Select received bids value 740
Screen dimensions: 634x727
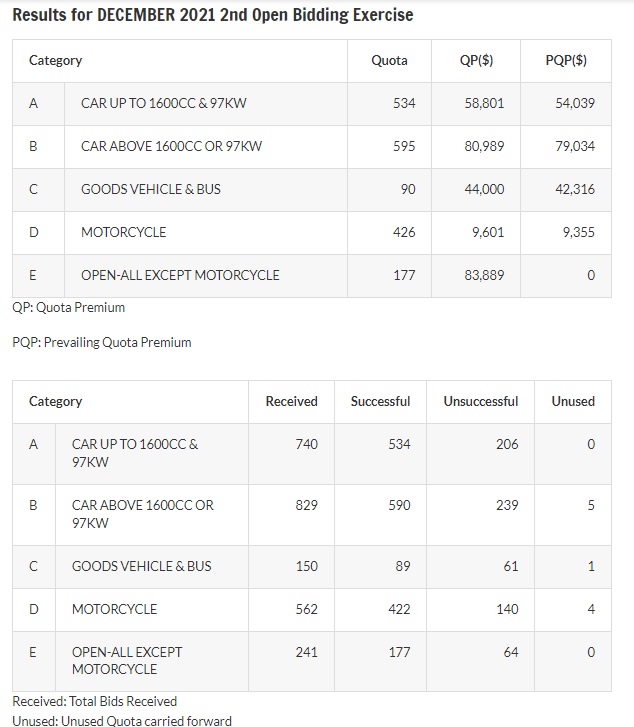[307, 444]
